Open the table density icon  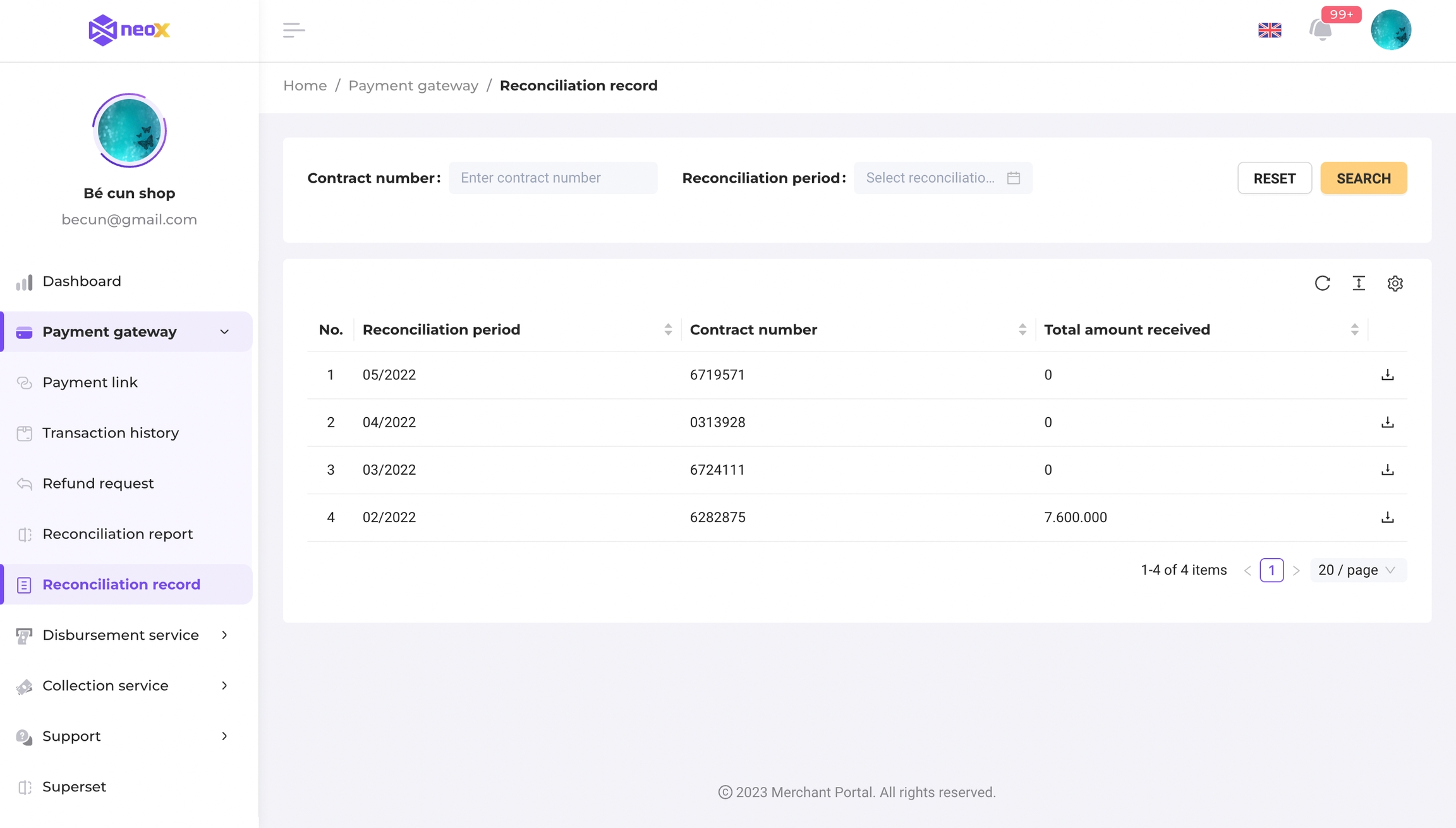pyautogui.click(x=1359, y=283)
